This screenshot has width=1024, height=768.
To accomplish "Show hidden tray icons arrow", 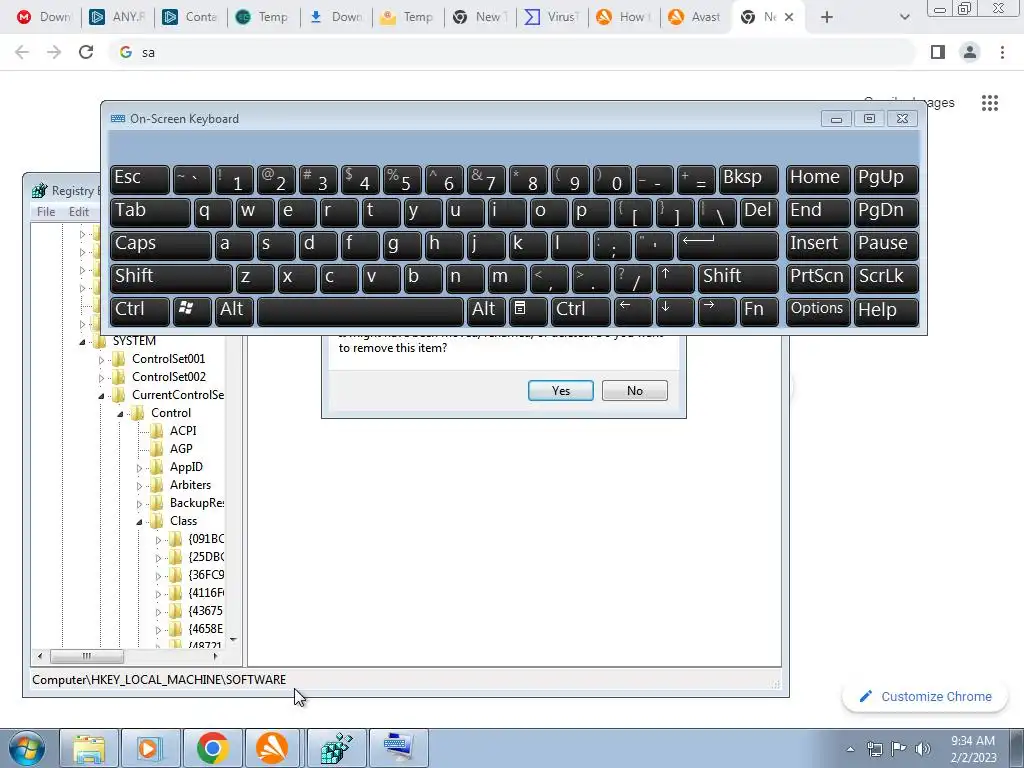I will click(850, 749).
